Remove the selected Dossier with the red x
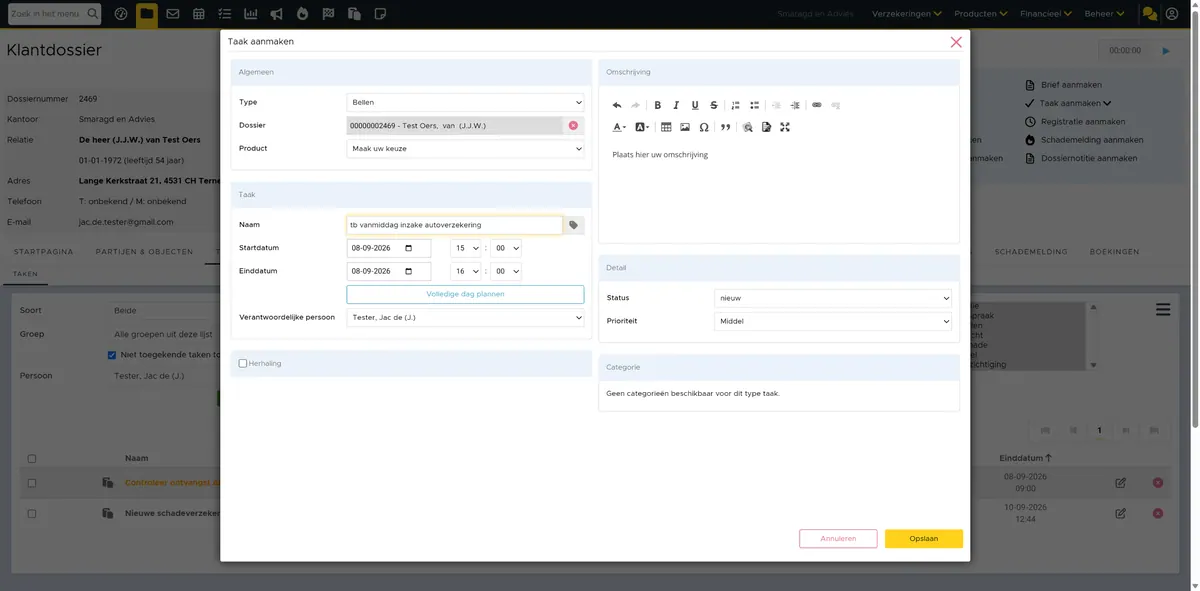1200x591 pixels. tap(573, 126)
